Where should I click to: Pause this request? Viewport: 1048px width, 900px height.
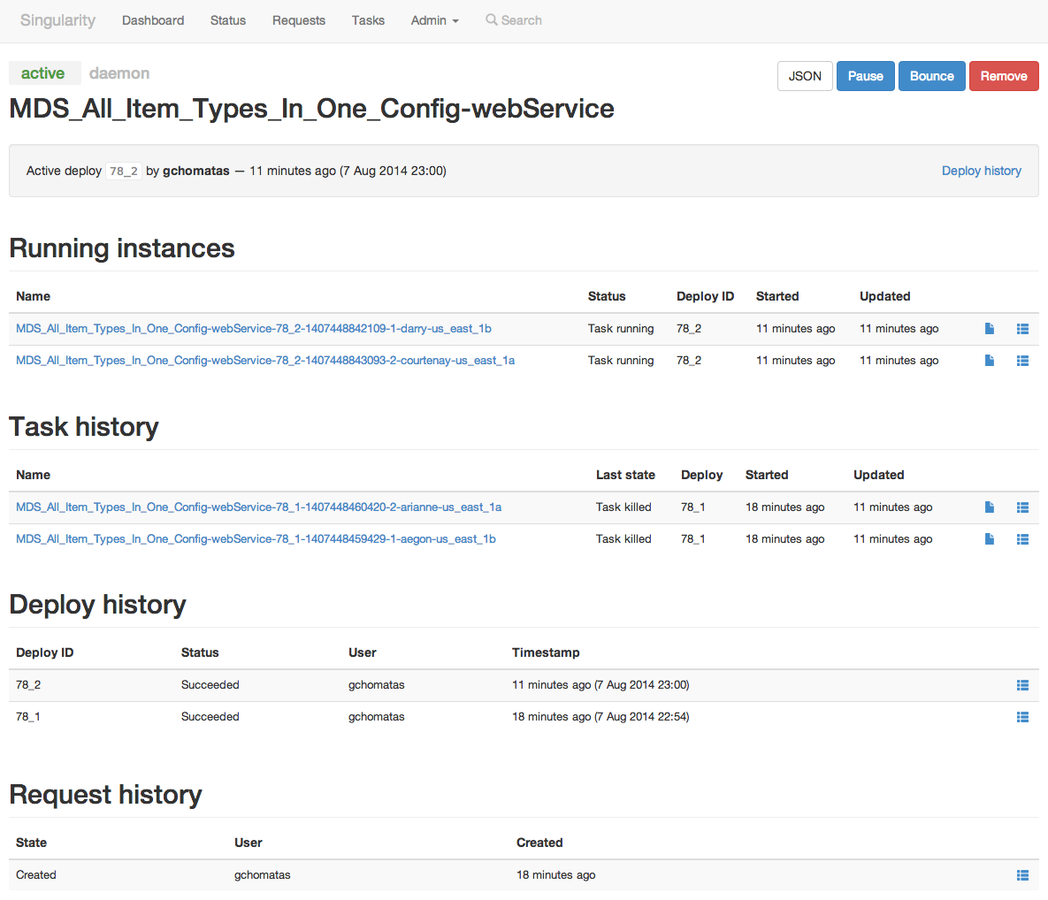point(866,76)
